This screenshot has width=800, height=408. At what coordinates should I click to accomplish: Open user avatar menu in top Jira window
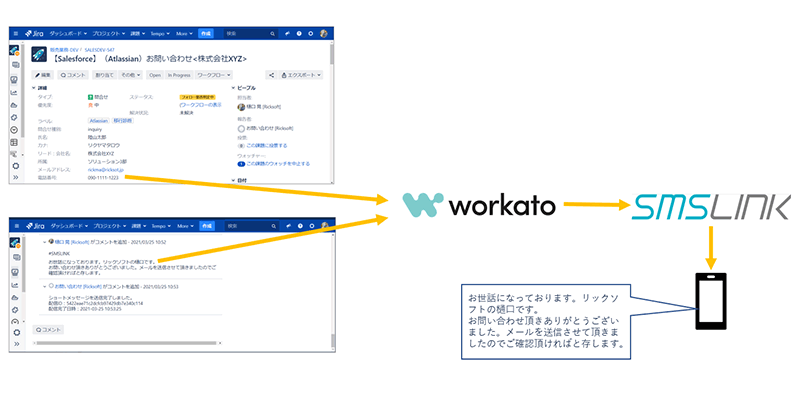[323, 34]
